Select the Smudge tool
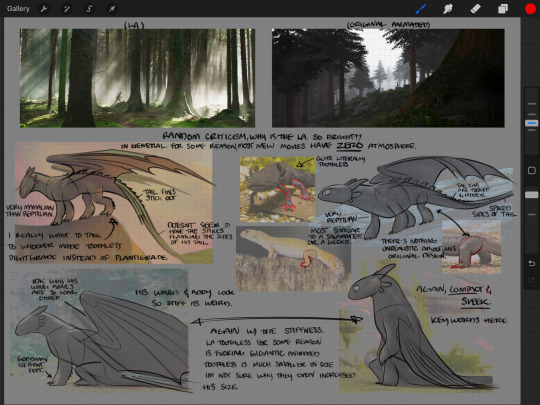This screenshot has width=540, height=405. [x=448, y=9]
